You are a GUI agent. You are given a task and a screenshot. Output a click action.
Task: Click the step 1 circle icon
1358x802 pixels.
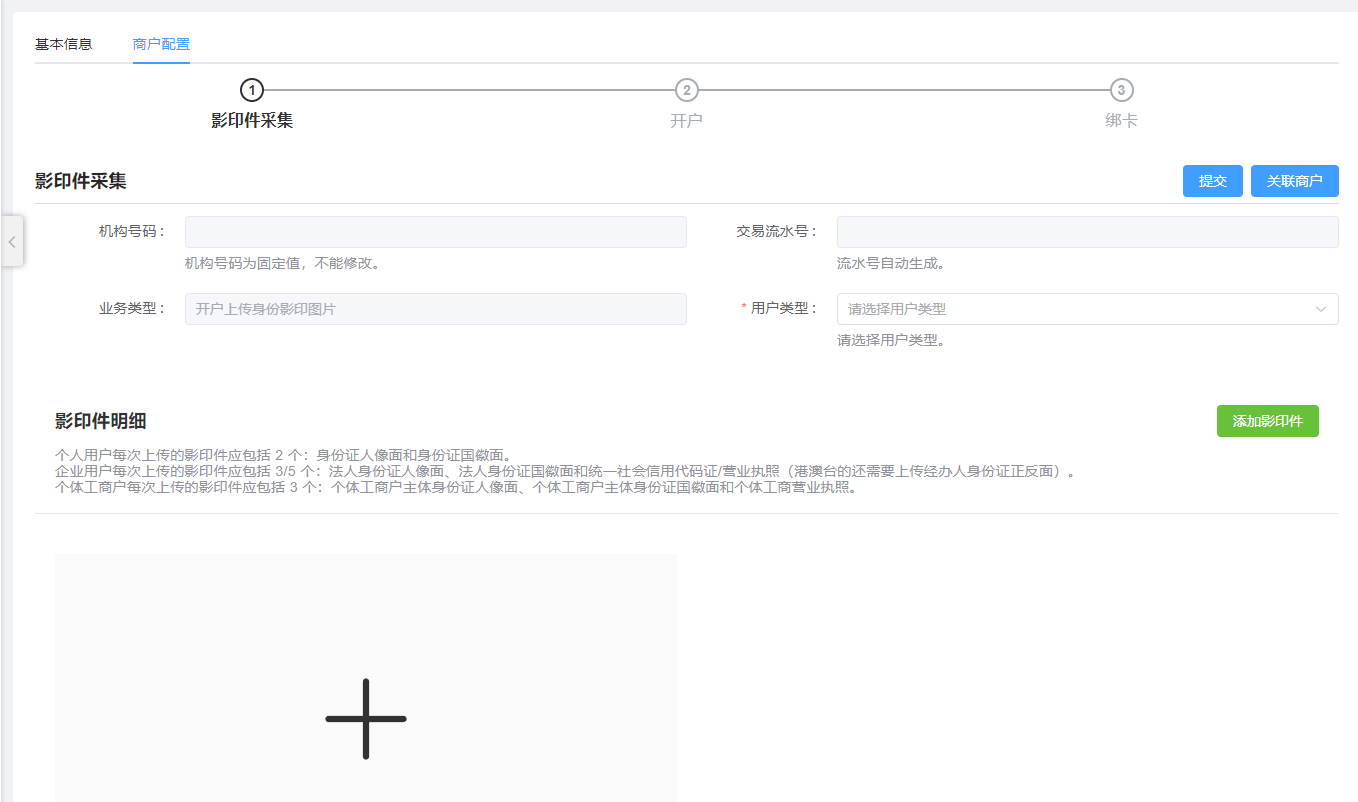point(252,90)
